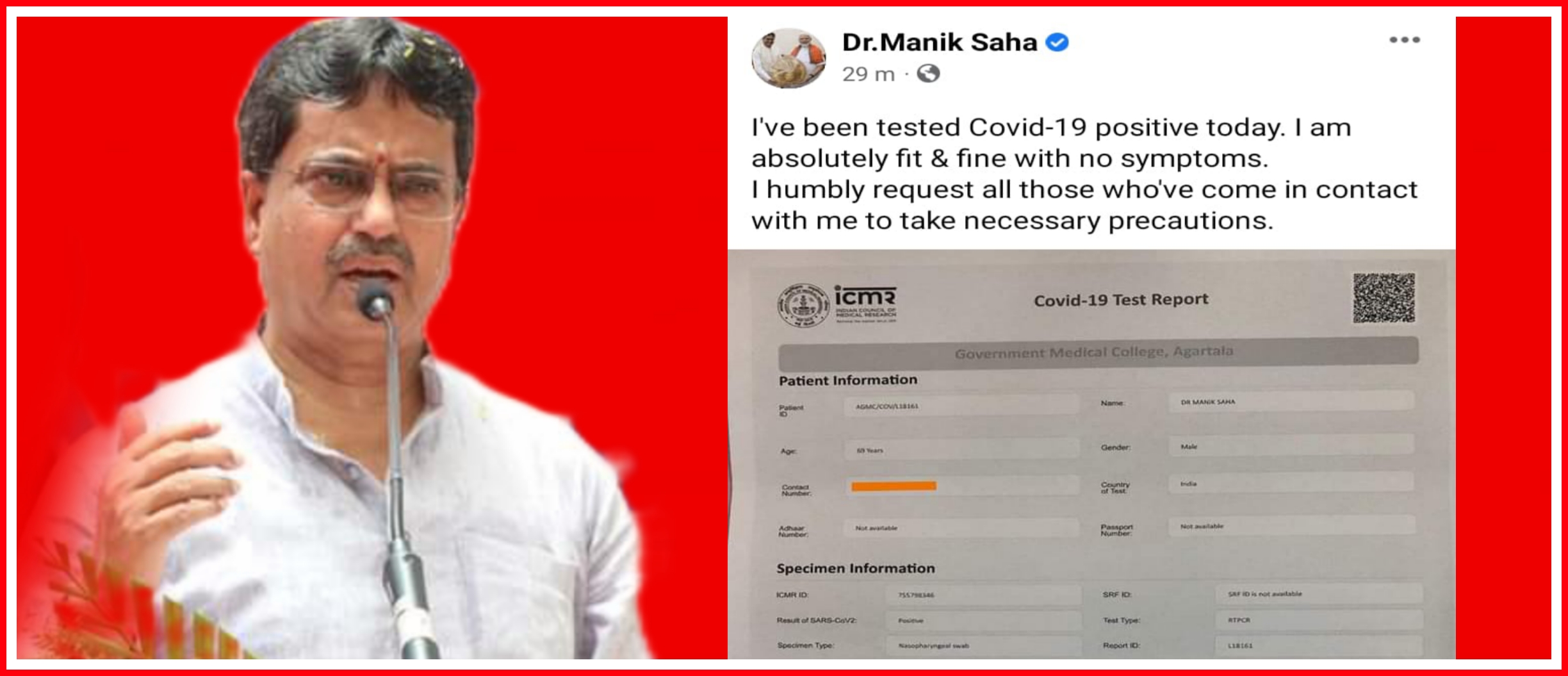The width and height of the screenshot is (1568, 676).
Task: Open the Dr.Manik Saha profile name link
Action: [x=939, y=42]
